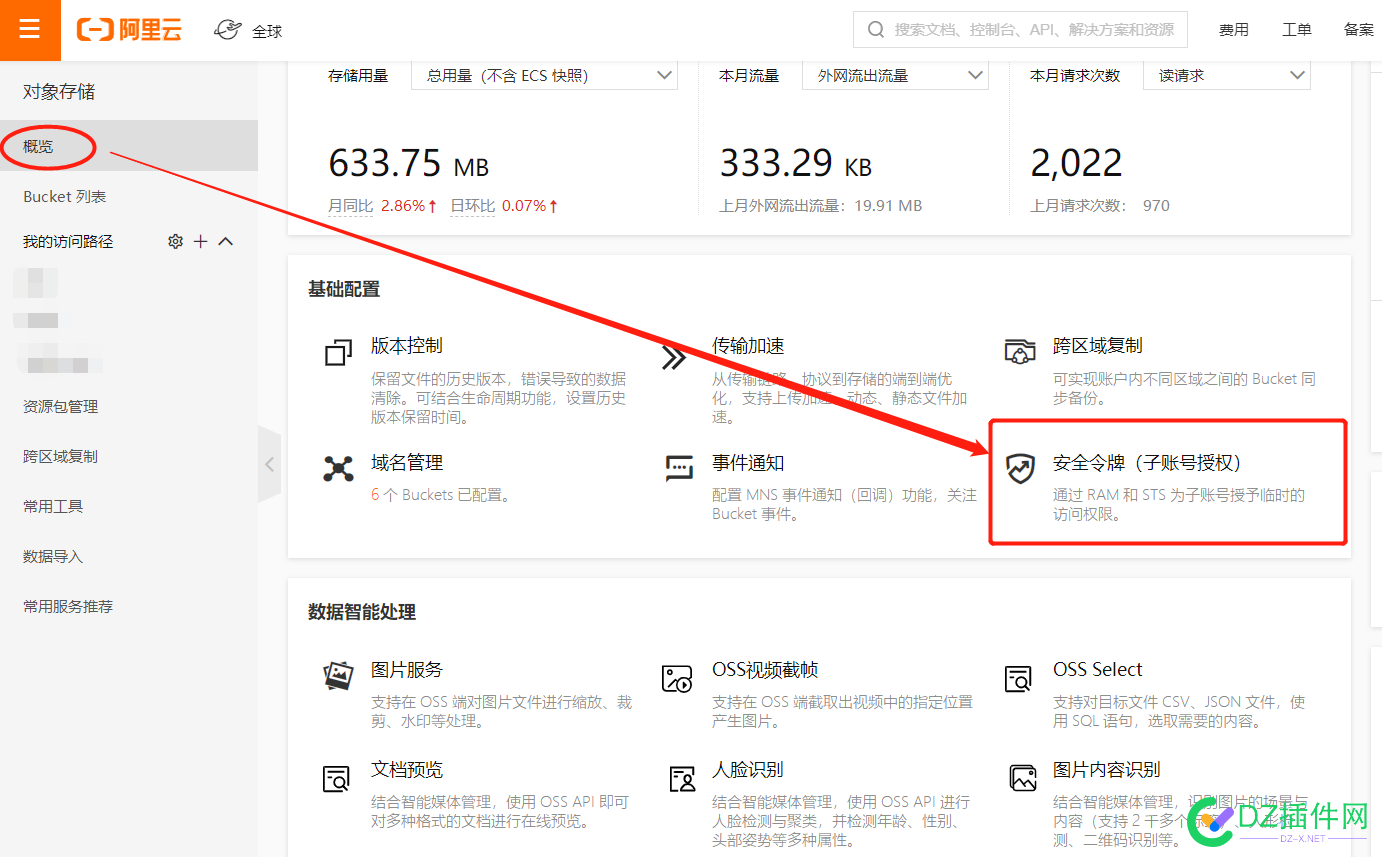Open the 外网流出流量 traffic dropdown
The width and height of the screenshot is (1382, 857).
click(895, 75)
